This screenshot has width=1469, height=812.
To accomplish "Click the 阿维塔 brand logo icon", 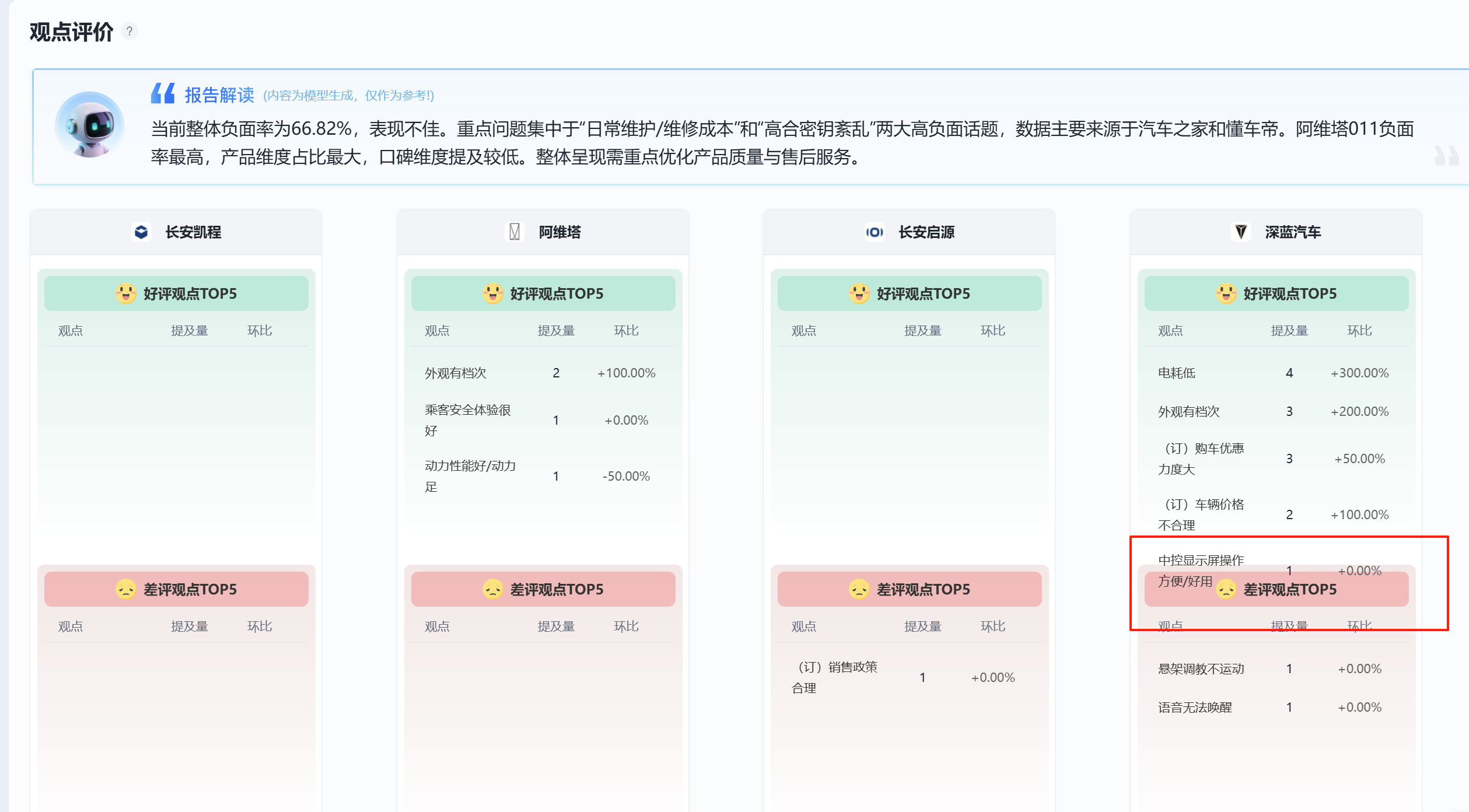I will 515,232.
